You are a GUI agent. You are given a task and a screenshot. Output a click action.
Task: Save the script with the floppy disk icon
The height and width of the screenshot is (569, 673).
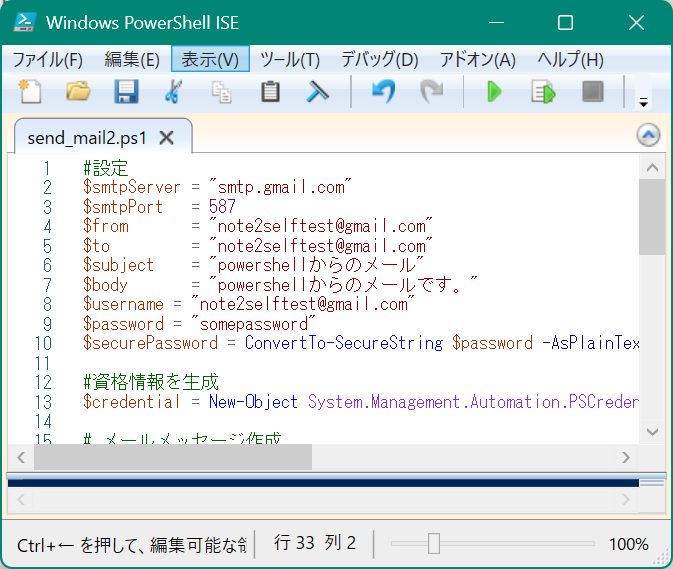click(x=126, y=93)
